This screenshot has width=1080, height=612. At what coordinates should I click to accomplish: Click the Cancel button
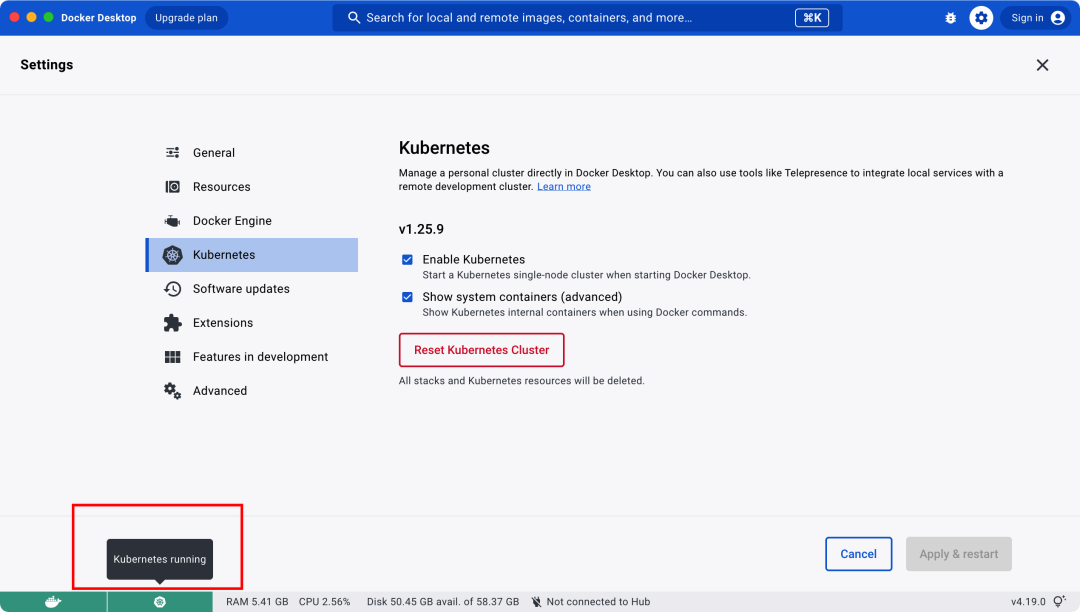[x=858, y=554]
